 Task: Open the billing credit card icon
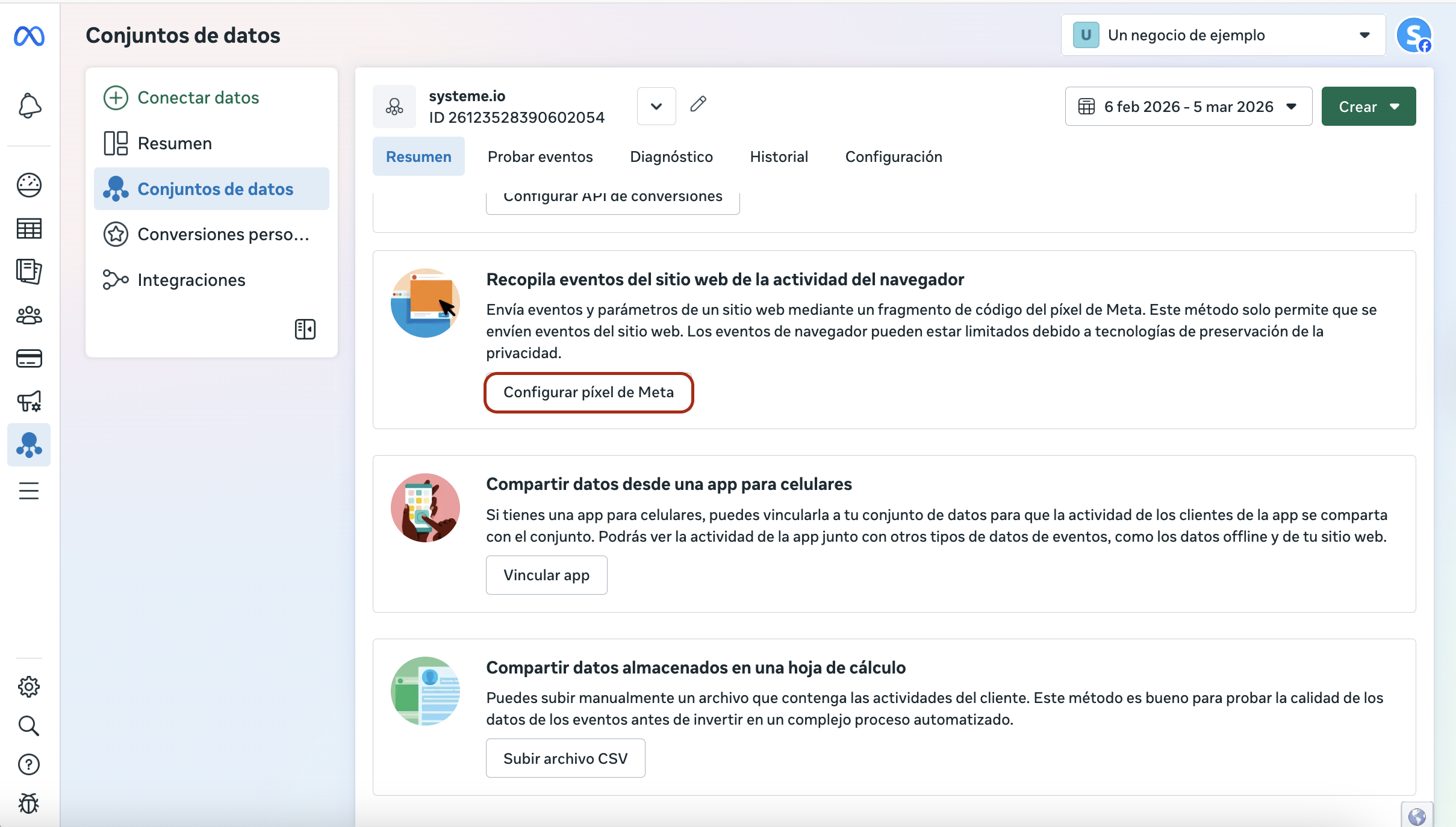coord(29,359)
